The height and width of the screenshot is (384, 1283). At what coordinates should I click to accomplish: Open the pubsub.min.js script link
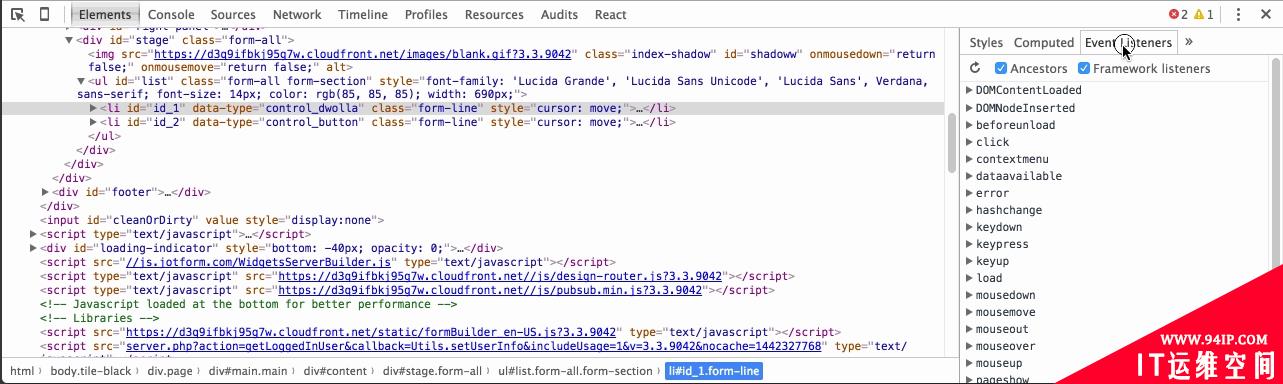click(x=490, y=290)
